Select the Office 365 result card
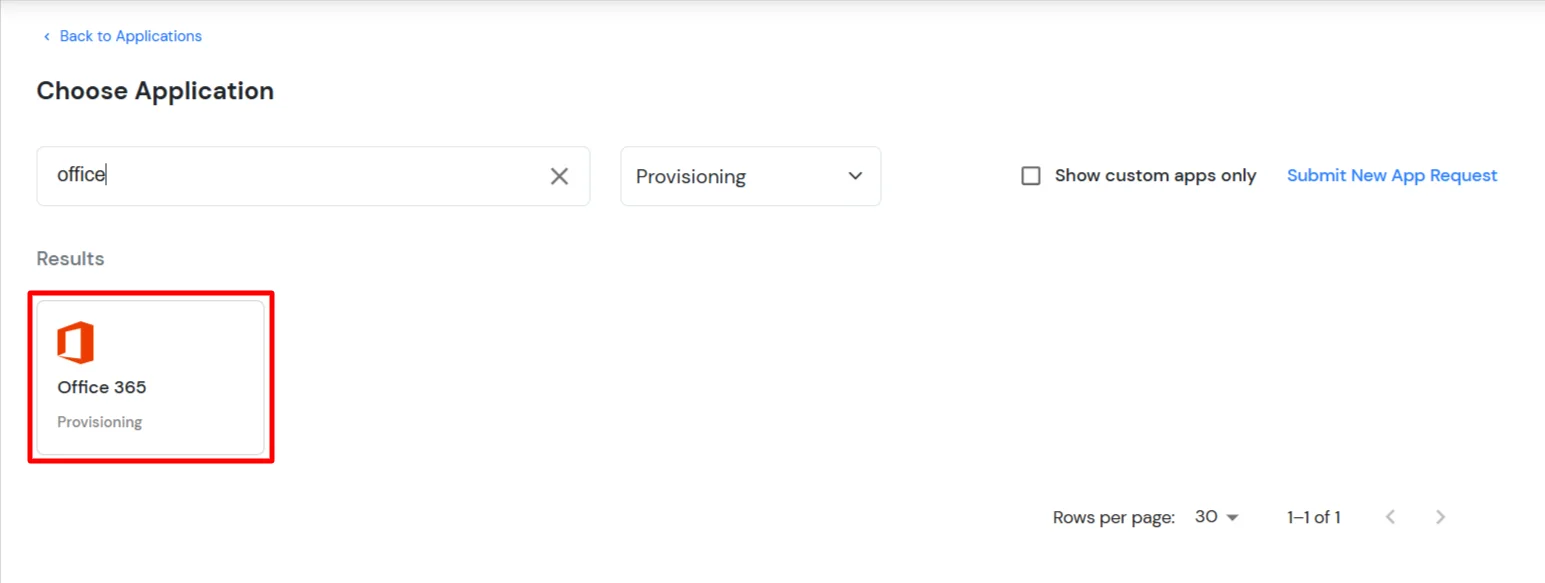1545x583 pixels. pos(150,376)
